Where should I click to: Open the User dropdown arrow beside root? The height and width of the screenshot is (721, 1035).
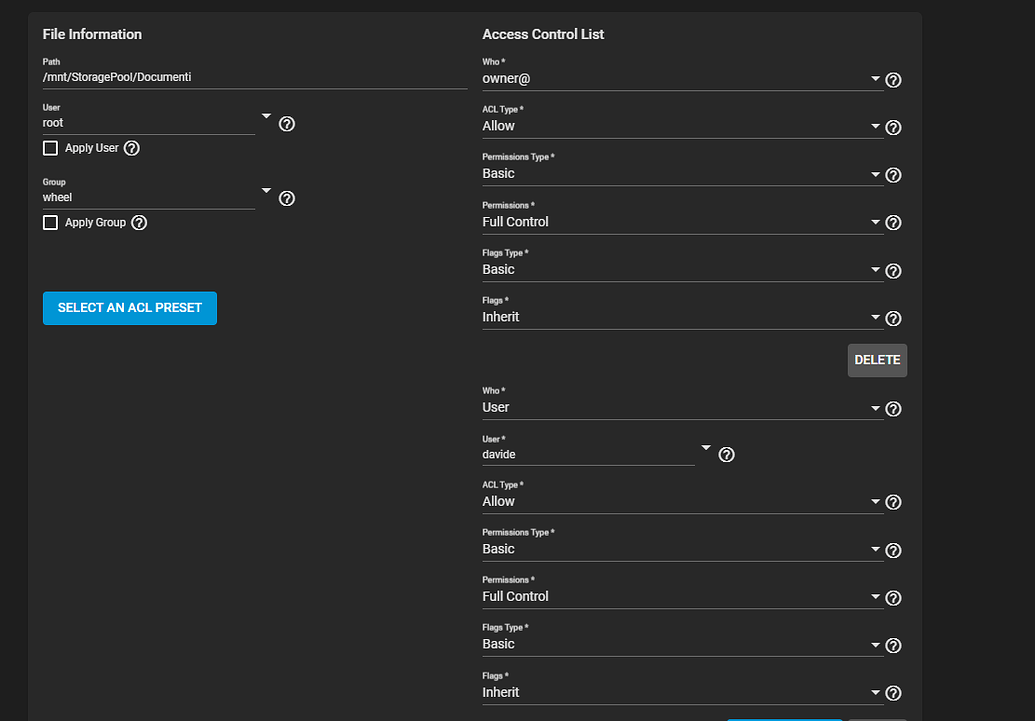click(266, 117)
